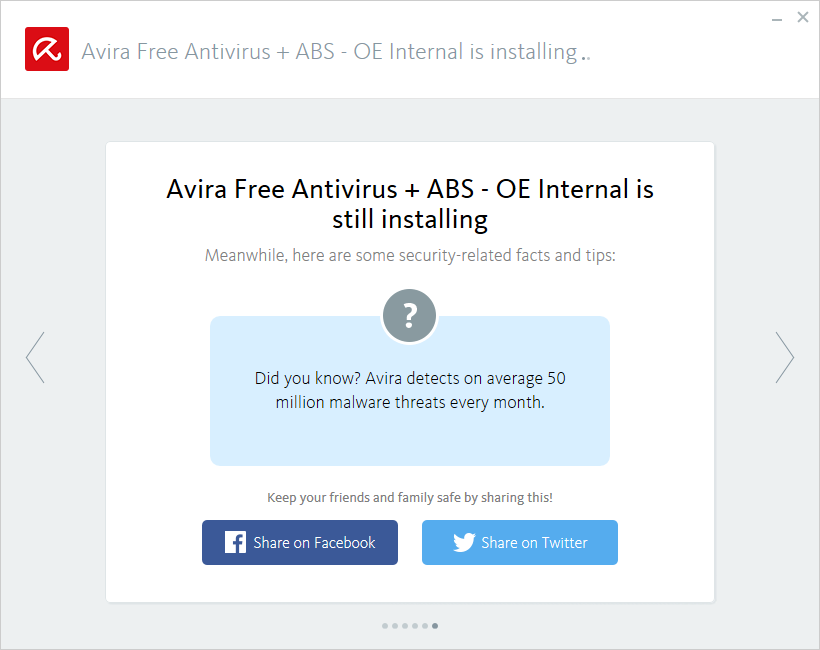Select the first pagination dot

pos(385,625)
